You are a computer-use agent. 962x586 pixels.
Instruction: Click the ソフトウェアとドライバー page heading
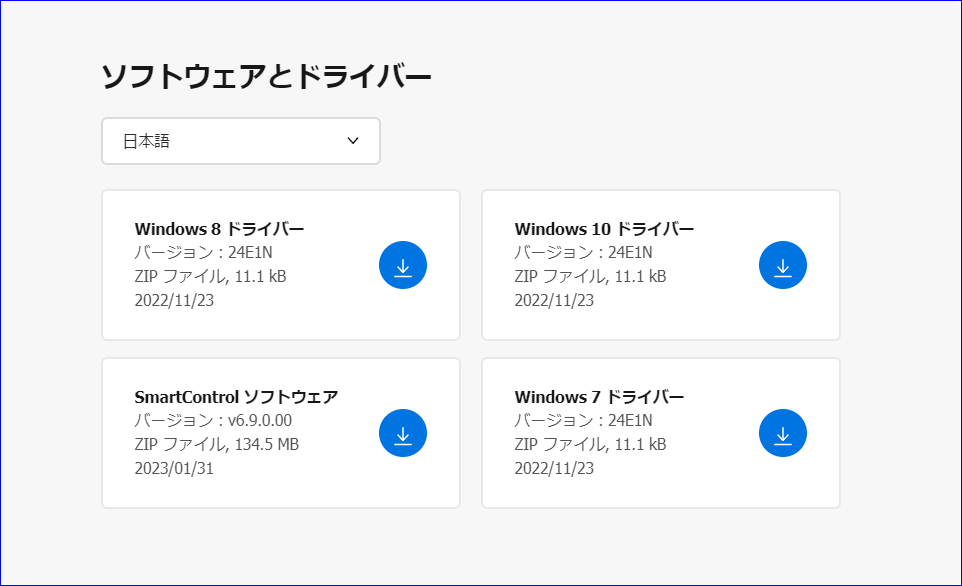(267, 72)
